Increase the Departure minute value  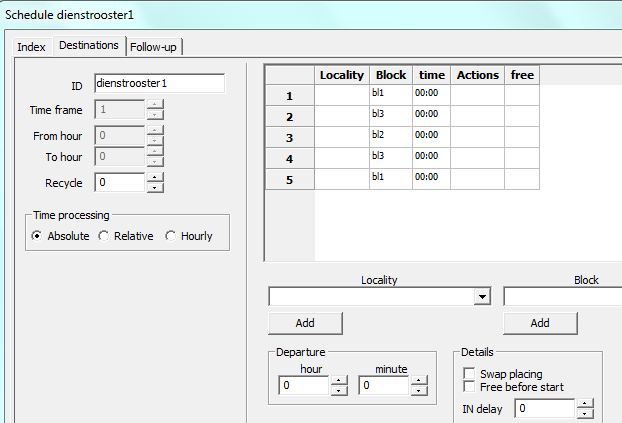click(419, 380)
